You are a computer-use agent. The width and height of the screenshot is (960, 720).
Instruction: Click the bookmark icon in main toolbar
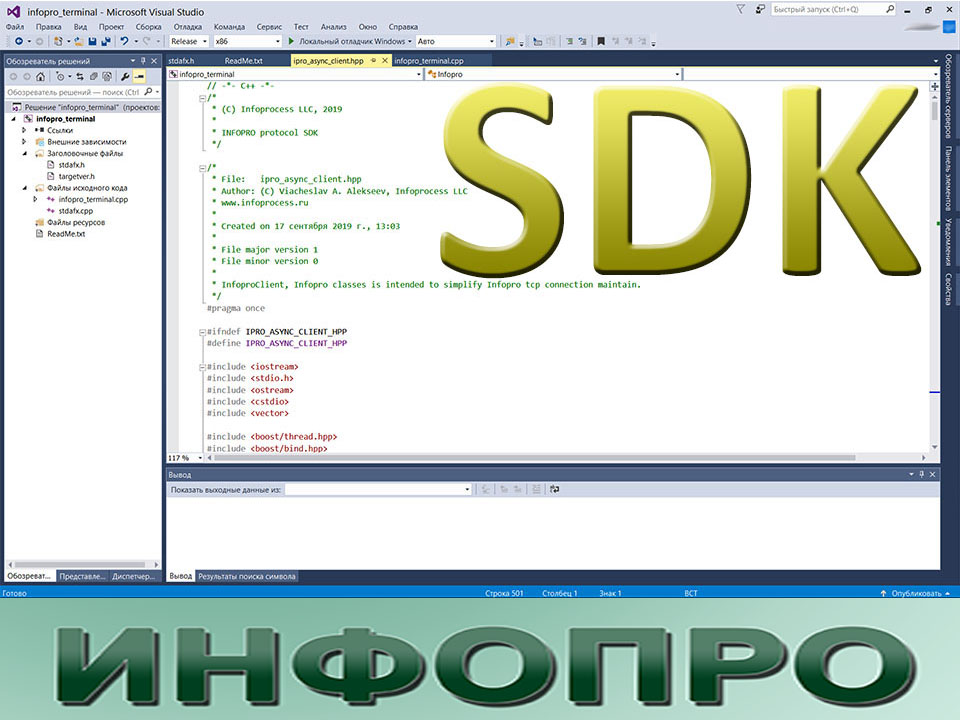601,41
